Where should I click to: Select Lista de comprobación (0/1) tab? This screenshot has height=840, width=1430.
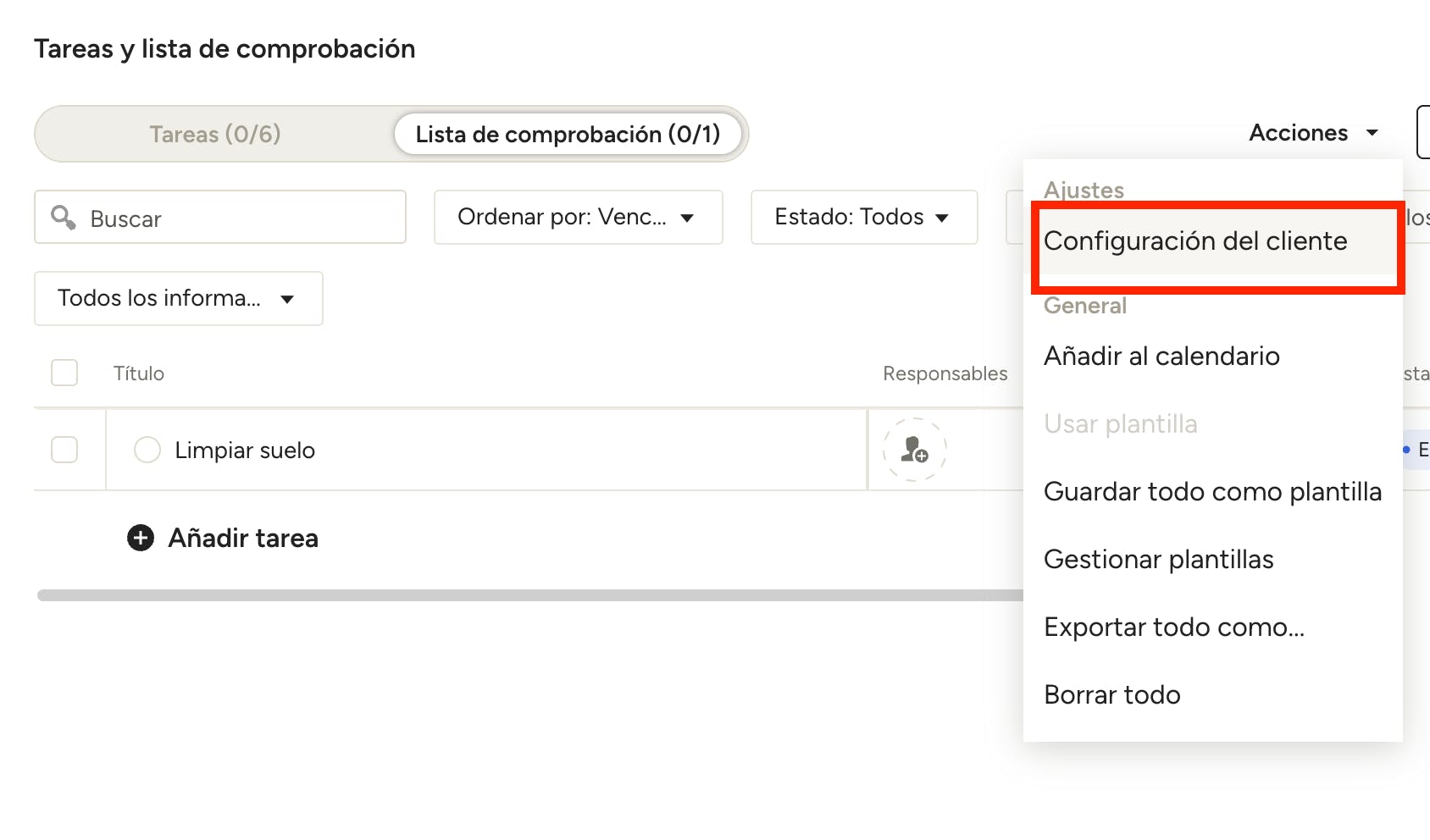[568, 134]
